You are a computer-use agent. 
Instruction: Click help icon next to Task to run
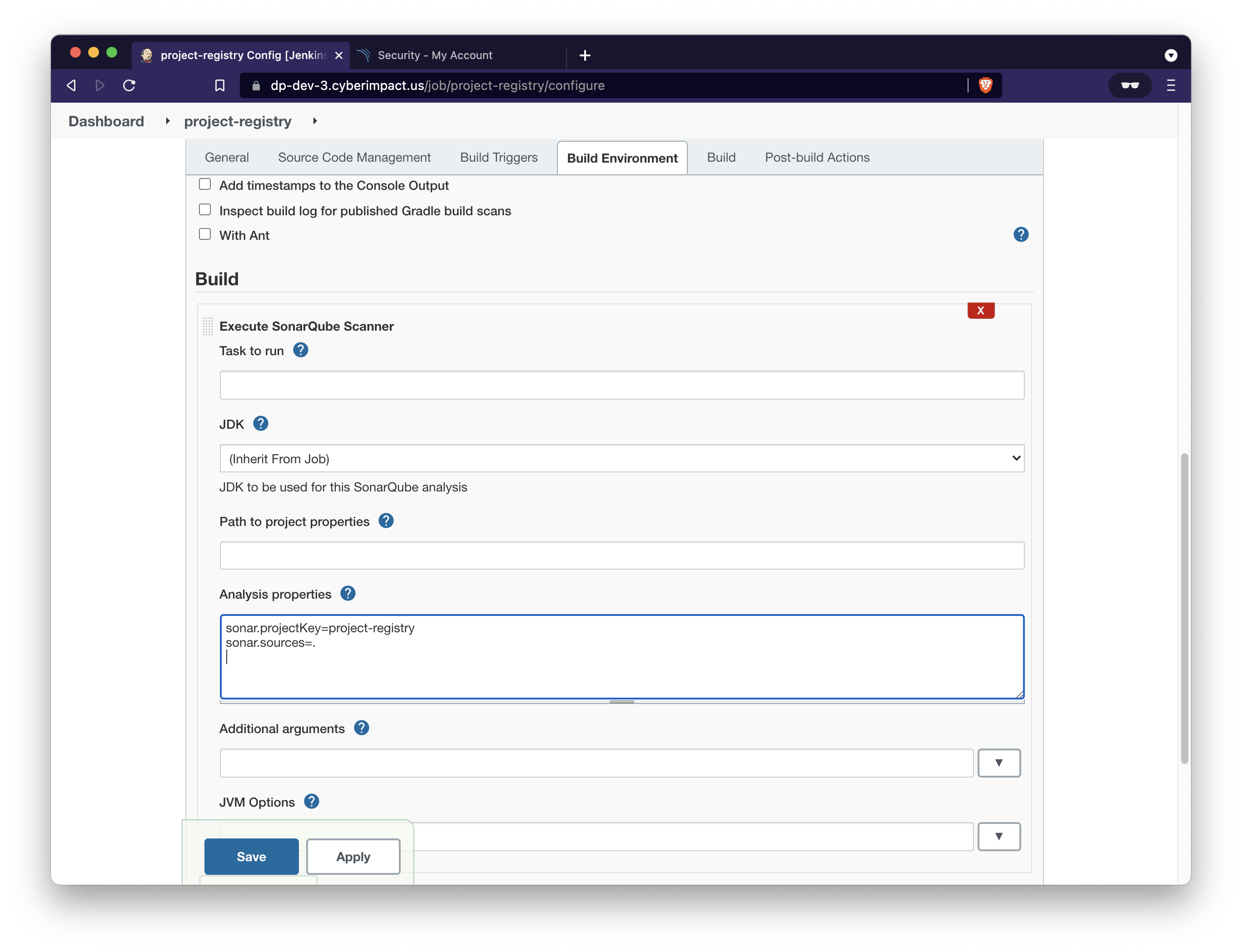[300, 350]
